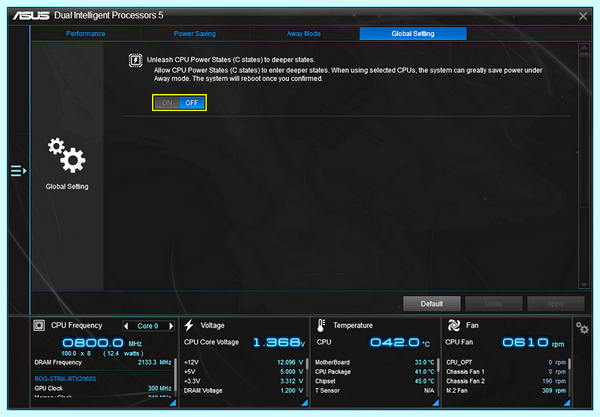Close the Dual Intelligent Processors window
The image size is (600, 417).
[x=583, y=16]
